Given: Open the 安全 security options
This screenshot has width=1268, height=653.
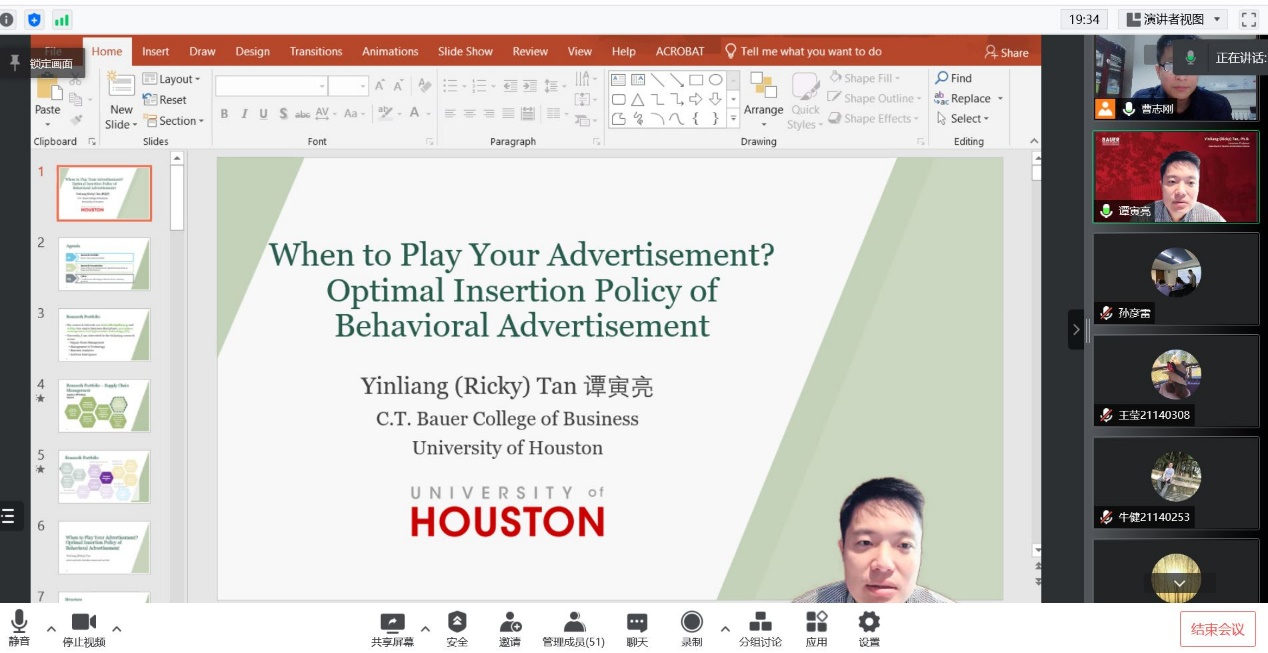Looking at the screenshot, I should point(457,629).
